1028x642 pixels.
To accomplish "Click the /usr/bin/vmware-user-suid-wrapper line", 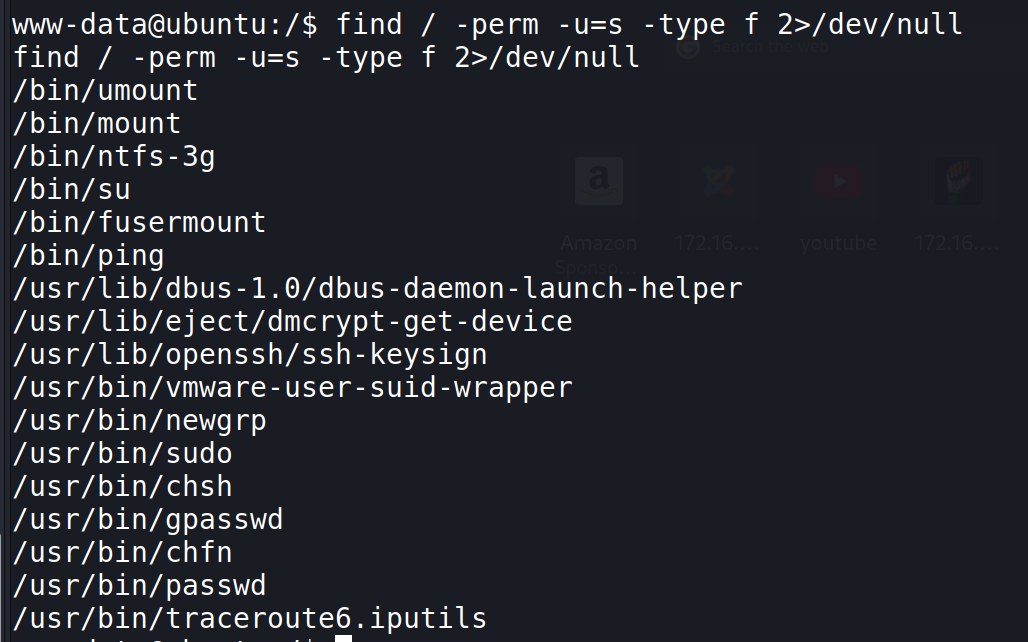I will point(292,388).
